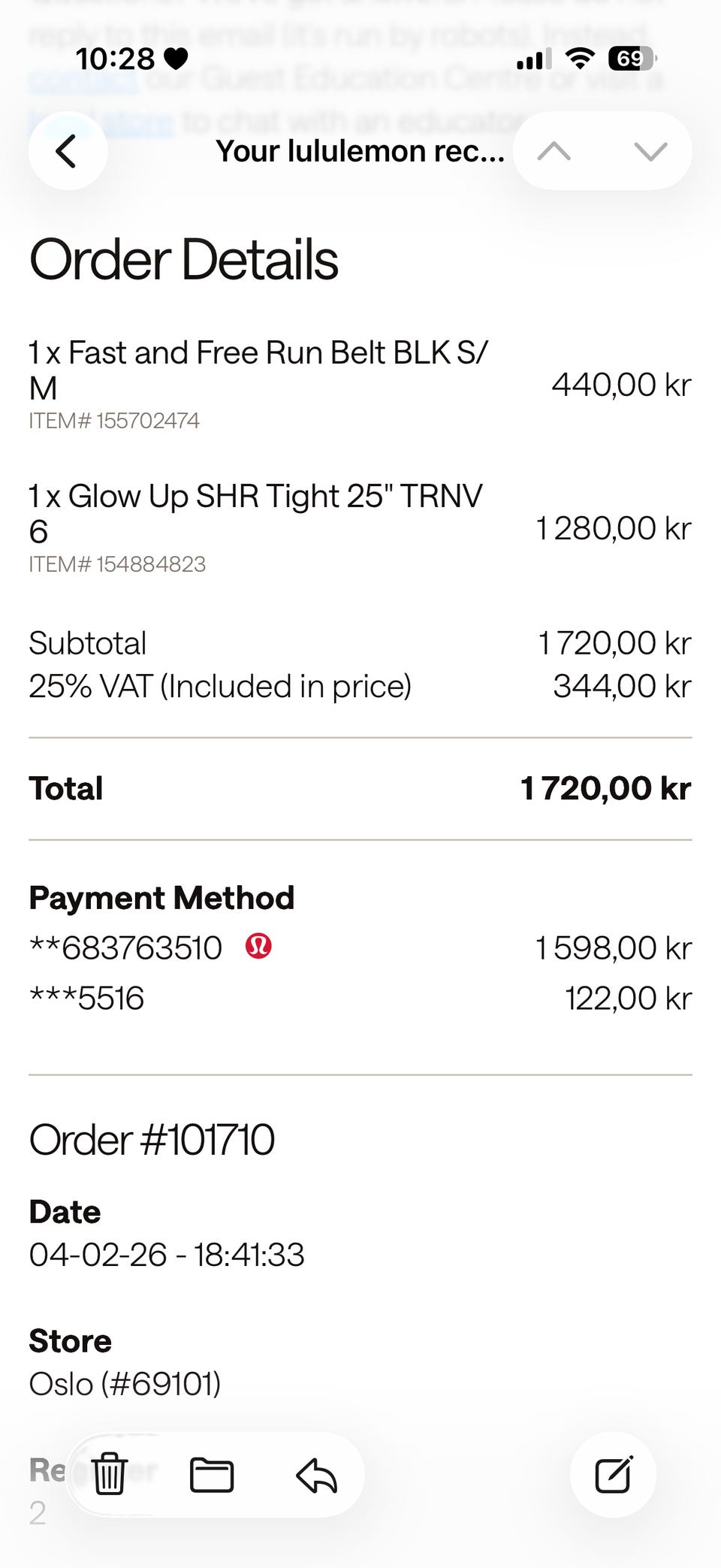Delete email using trash icon
Image resolution: width=721 pixels, height=1568 pixels.
click(110, 1474)
